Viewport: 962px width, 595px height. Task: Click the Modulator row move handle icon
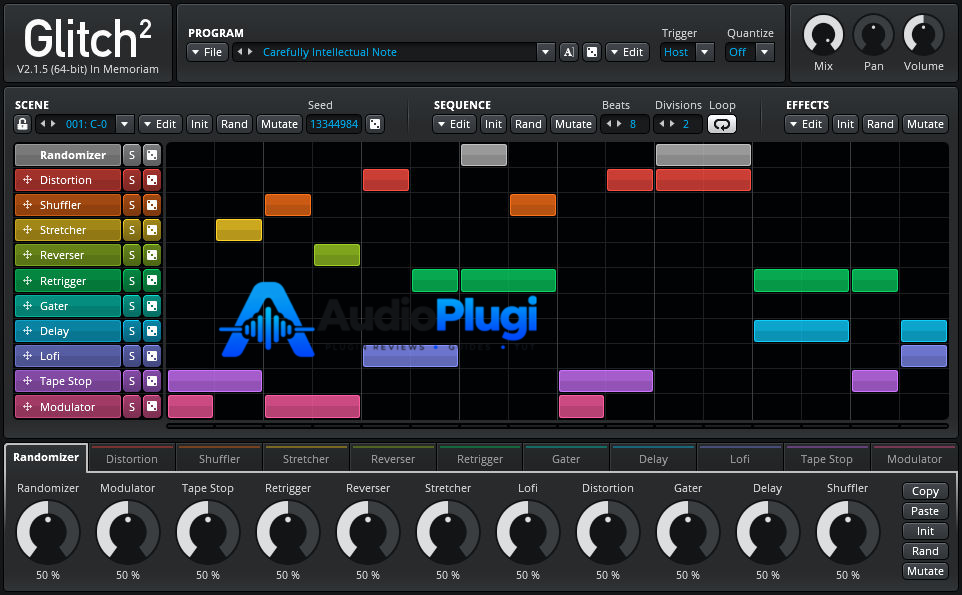tap(28, 406)
